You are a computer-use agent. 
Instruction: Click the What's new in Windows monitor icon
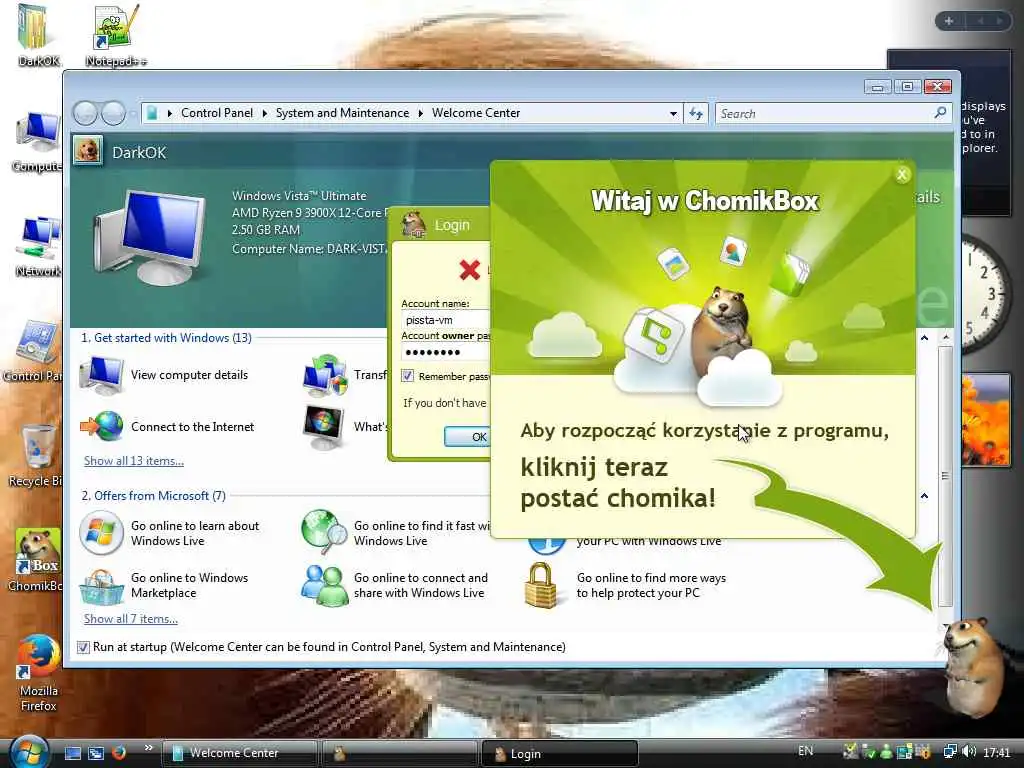[x=324, y=427]
